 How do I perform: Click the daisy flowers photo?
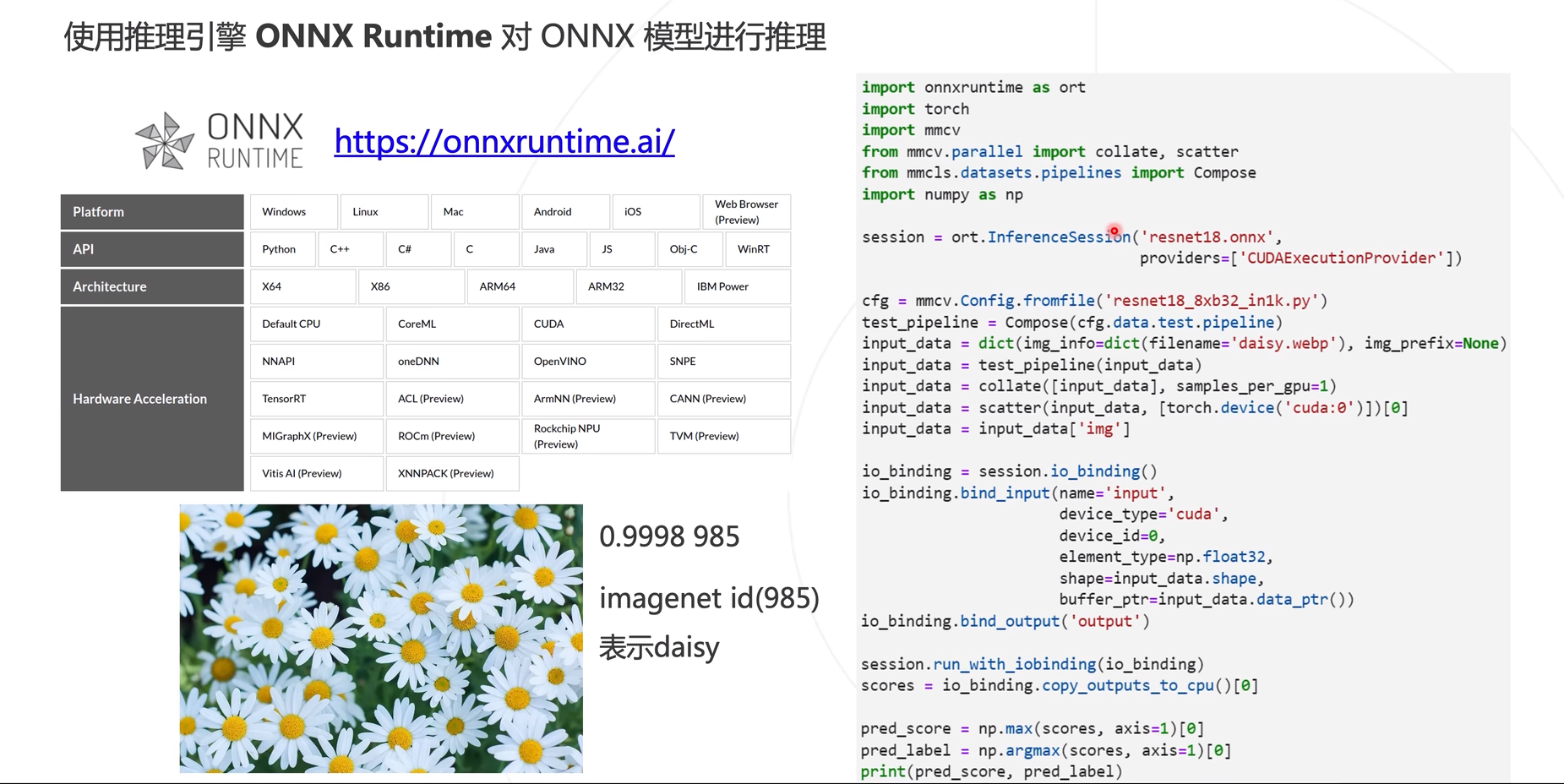[x=381, y=639]
